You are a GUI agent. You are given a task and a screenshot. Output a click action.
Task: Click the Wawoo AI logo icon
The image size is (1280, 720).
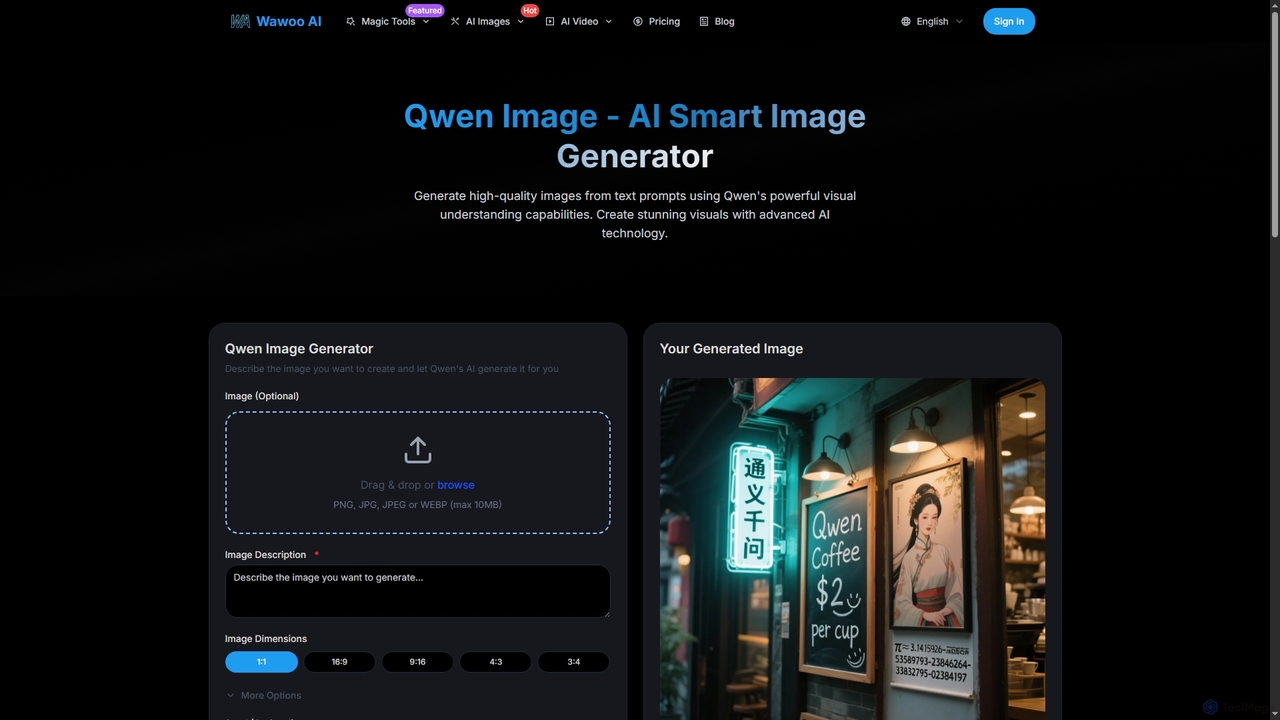(x=240, y=21)
